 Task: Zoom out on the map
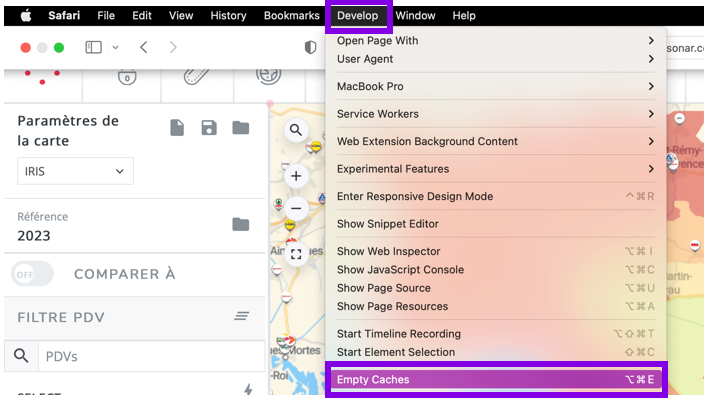pos(296,208)
